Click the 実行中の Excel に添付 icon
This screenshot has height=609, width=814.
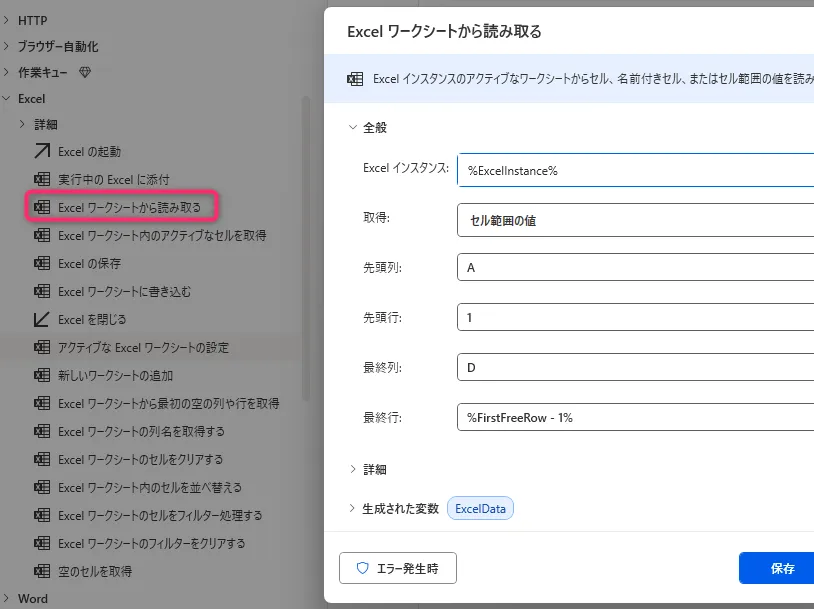(42, 180)
